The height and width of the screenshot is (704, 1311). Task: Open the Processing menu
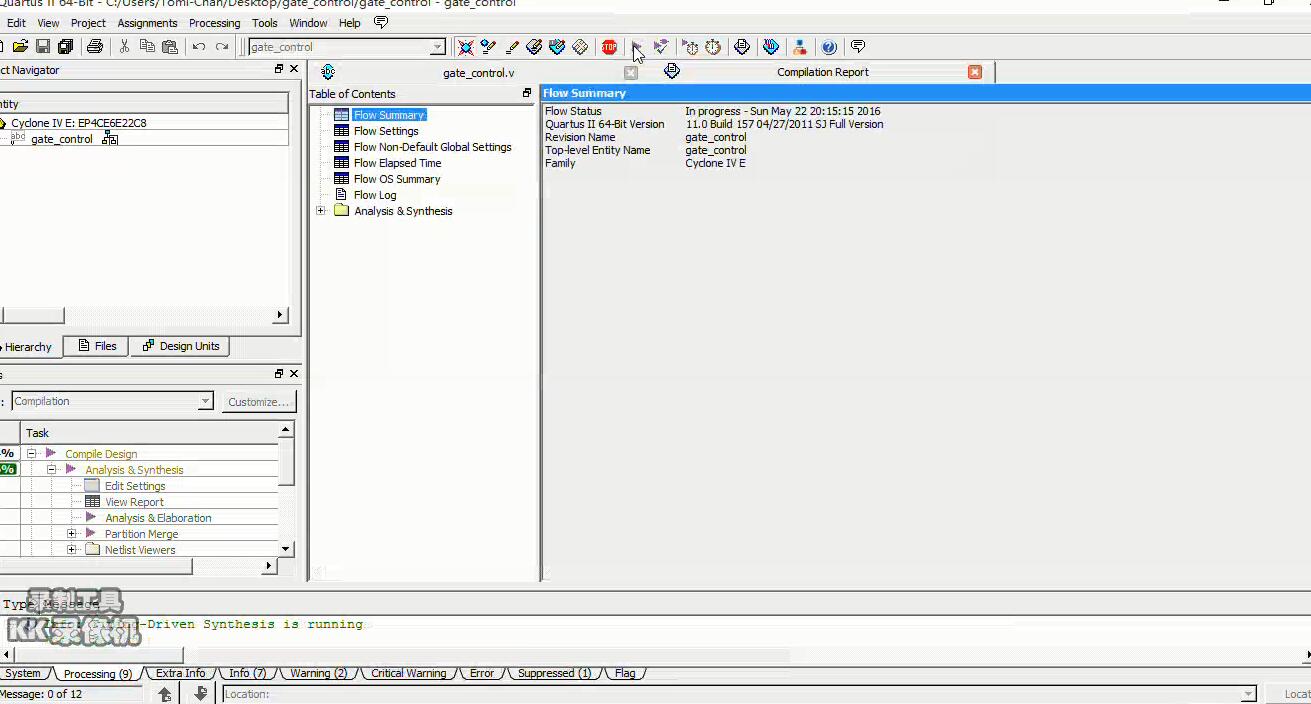(x=215, y=23)
